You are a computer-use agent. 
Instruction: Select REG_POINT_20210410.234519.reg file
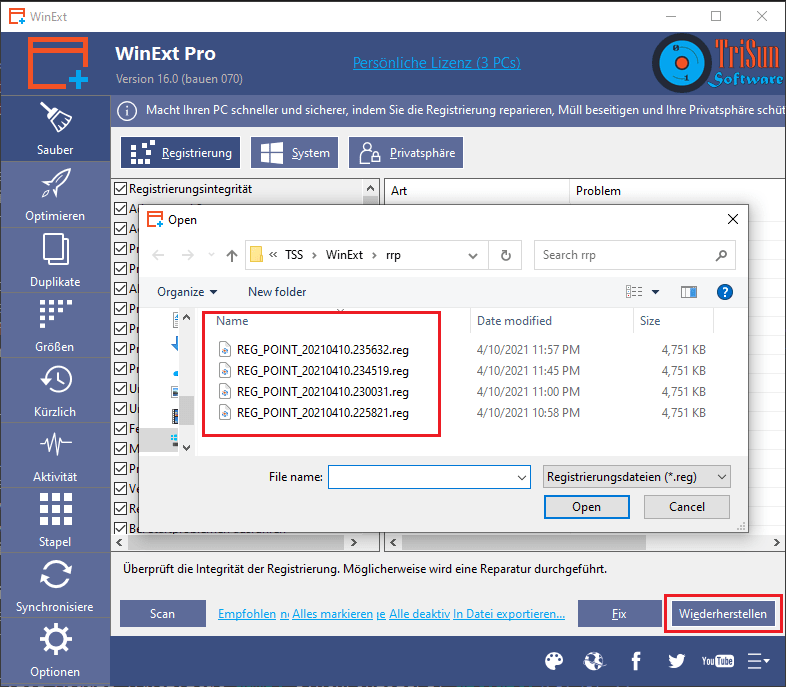click(x=322, y=371)
